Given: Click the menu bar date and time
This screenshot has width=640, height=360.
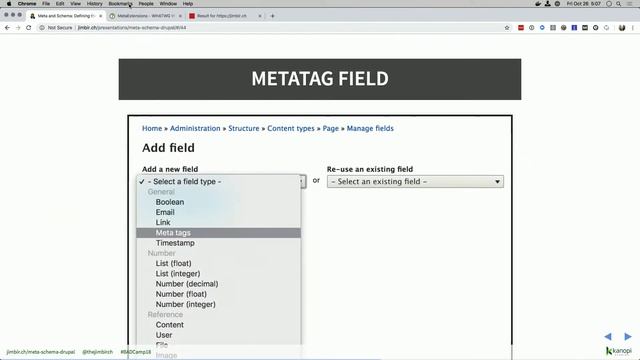Looking at the screenshot, I should point(584,4).
